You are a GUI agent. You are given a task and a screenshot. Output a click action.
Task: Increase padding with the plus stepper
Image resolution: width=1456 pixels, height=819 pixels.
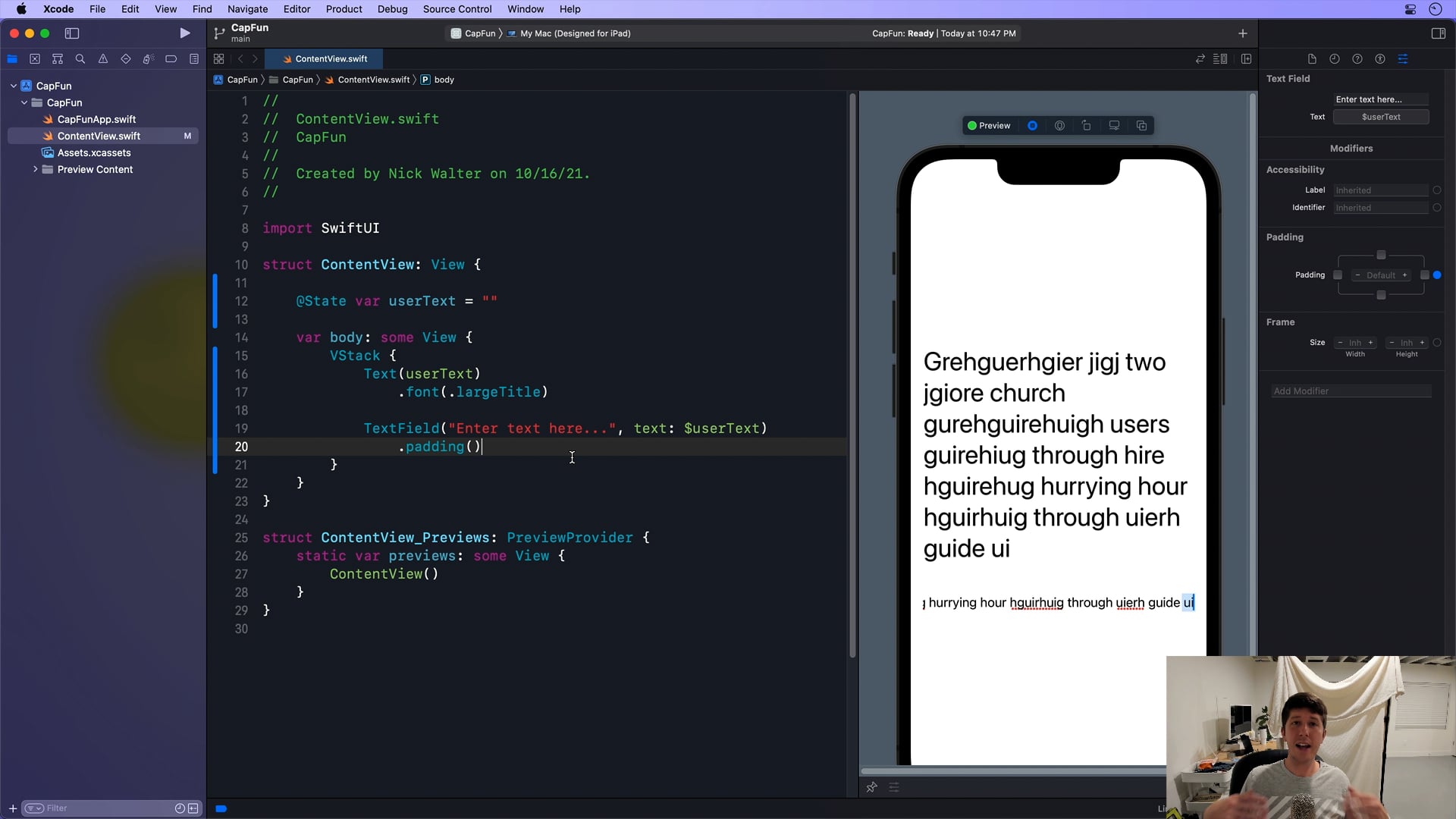(1404, 275)
